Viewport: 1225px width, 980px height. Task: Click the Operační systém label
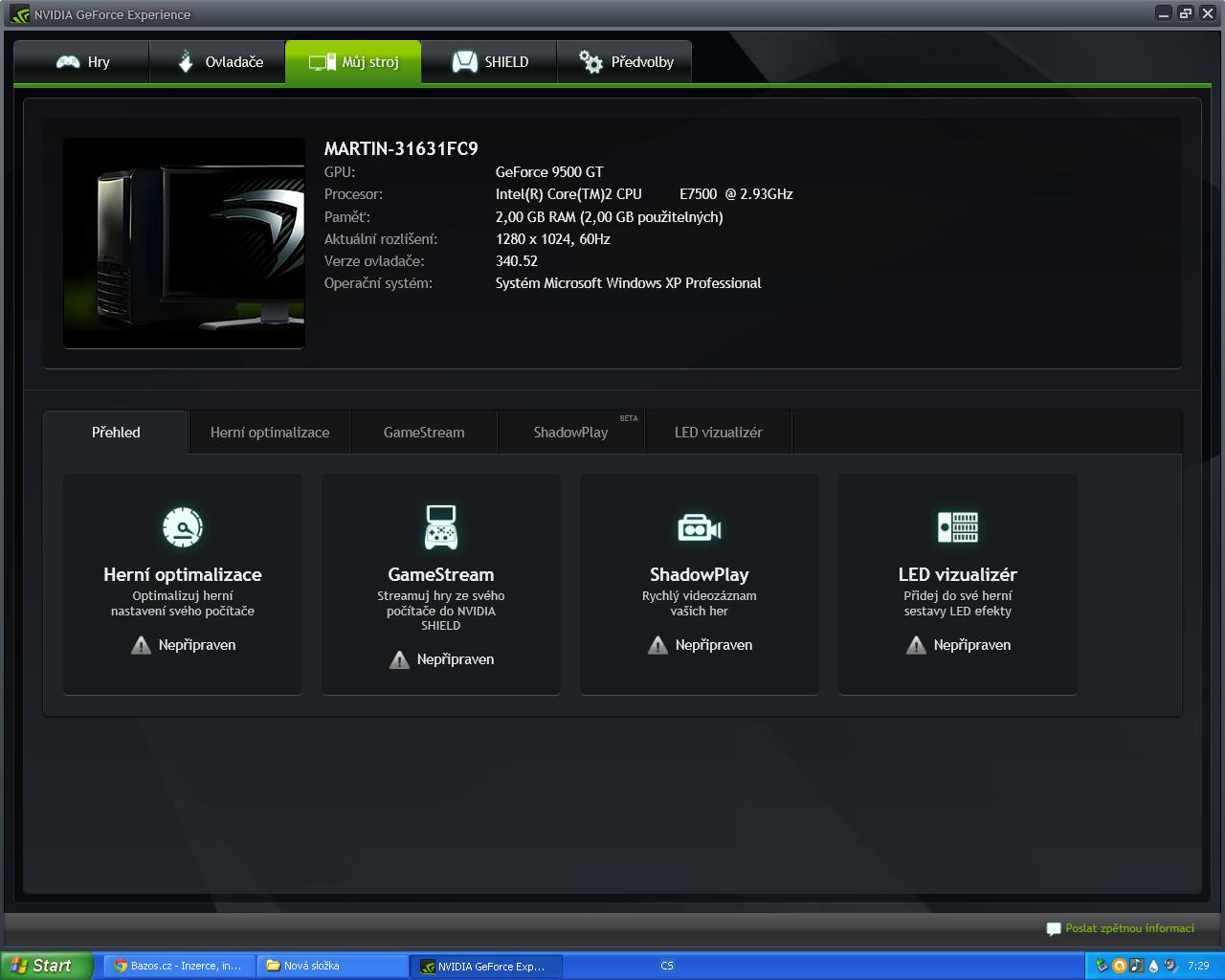[378, 283]
